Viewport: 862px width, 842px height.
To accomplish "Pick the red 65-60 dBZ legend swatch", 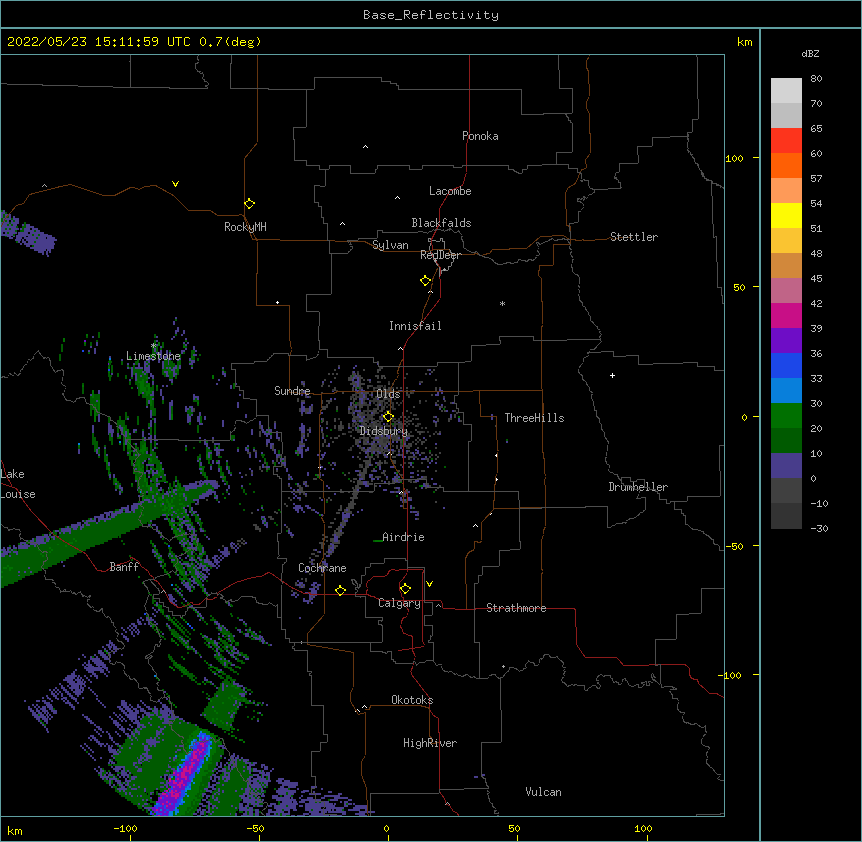I will click(786, 141).
